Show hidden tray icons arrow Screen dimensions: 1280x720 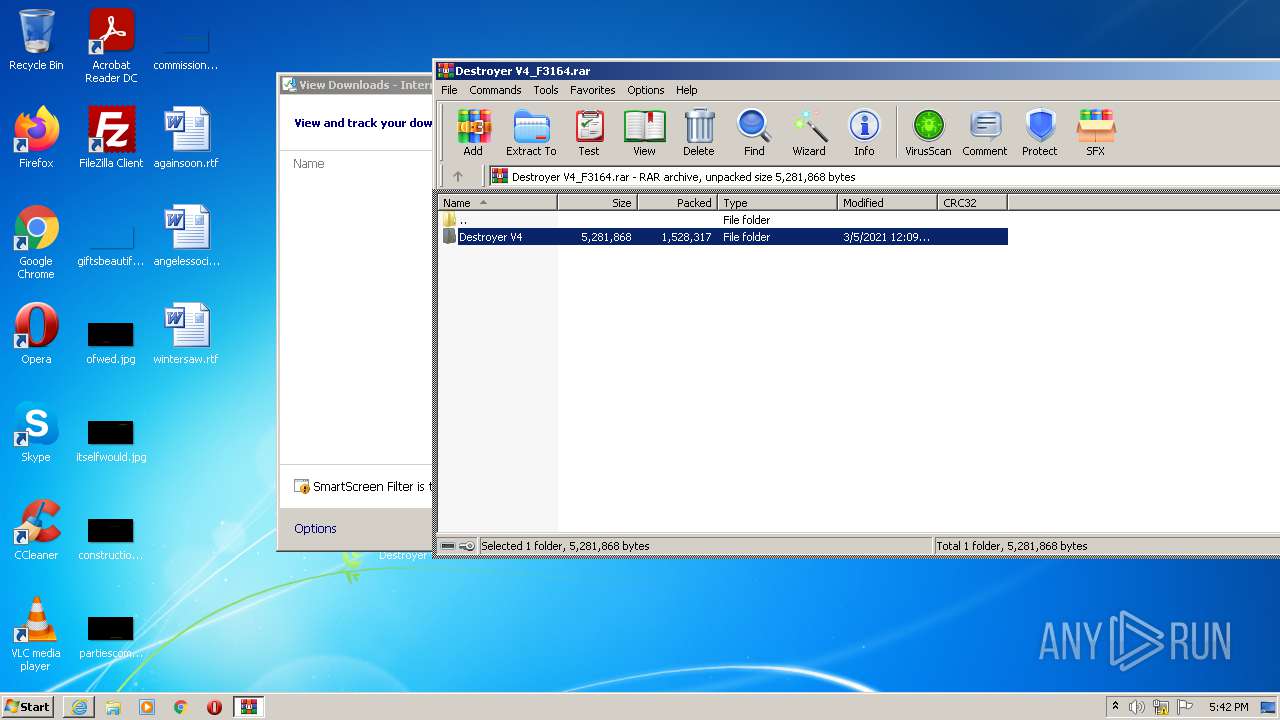coord(1115,706)
